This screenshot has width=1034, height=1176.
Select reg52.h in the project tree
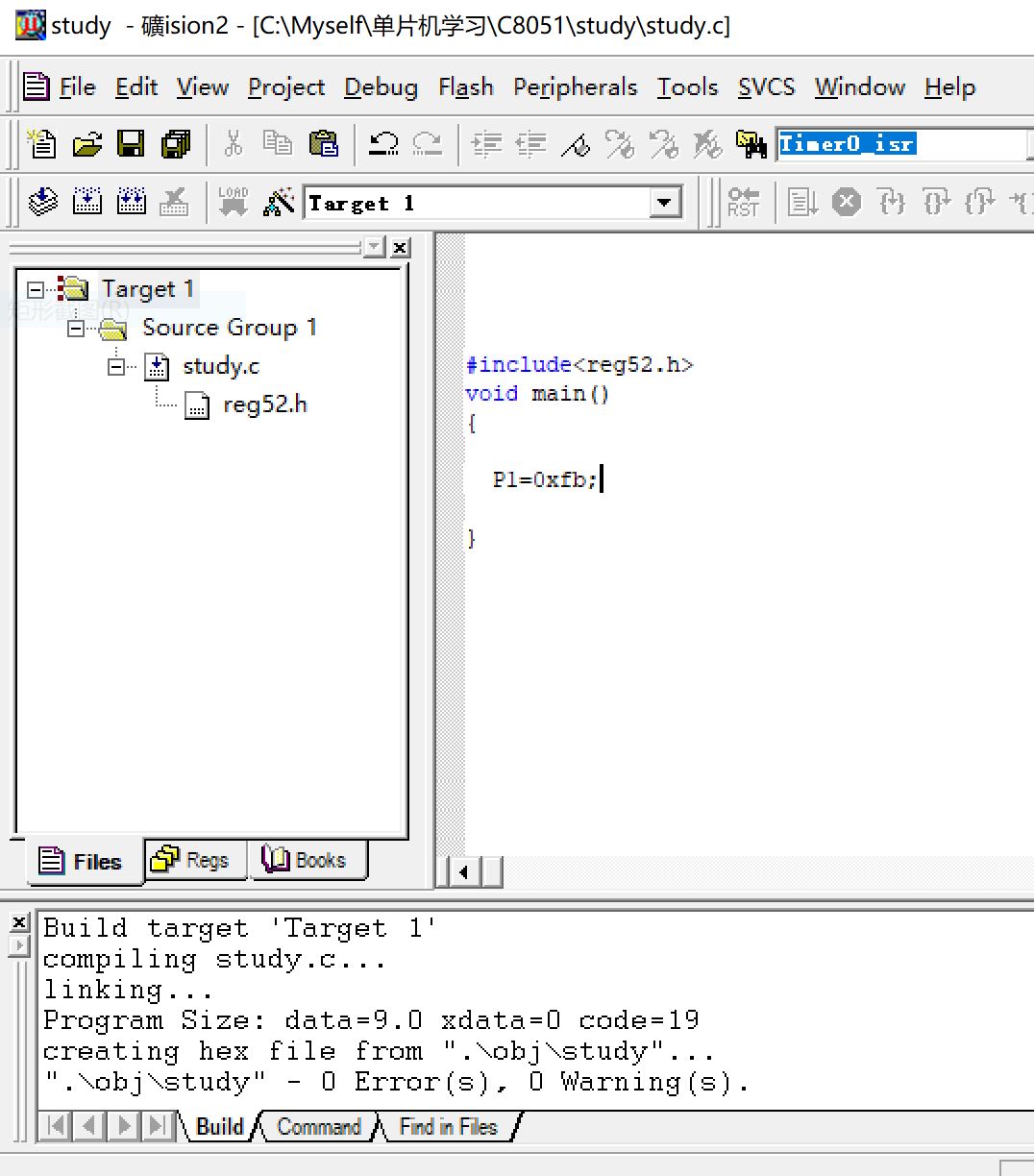pyautogui.click(x=264, y=404)
